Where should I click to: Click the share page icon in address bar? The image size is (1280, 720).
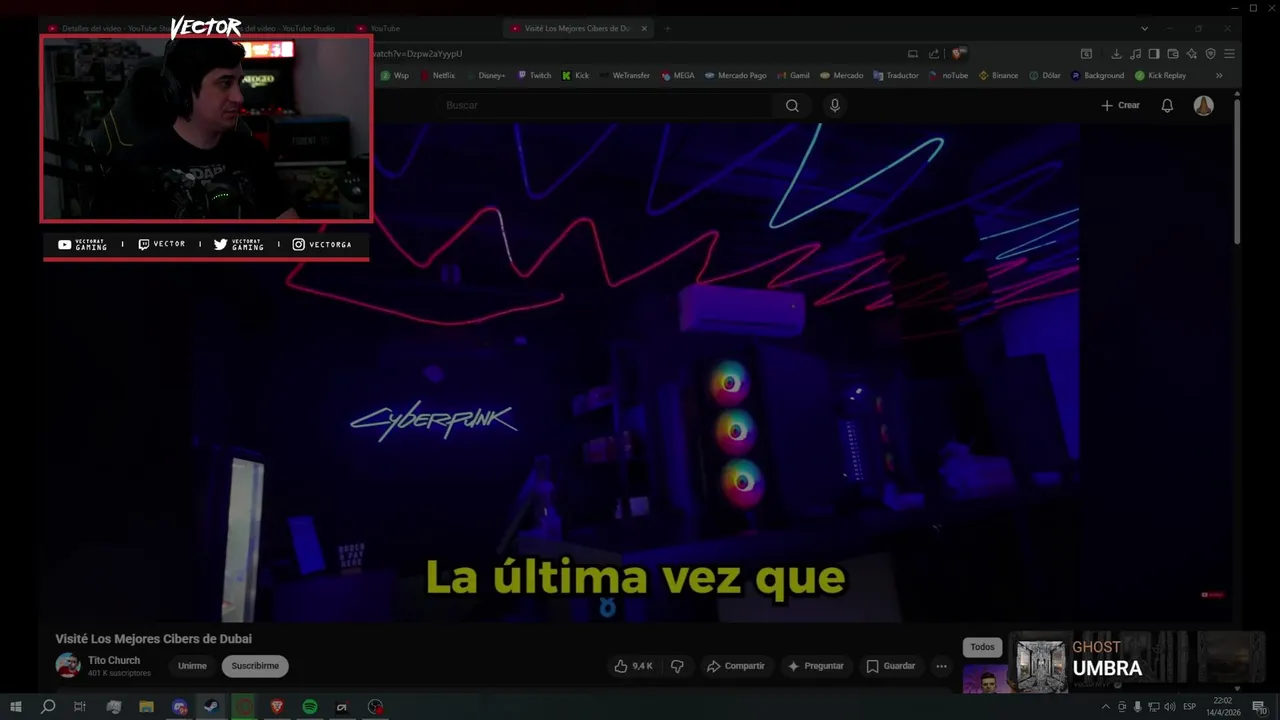[x=934, y=53]
